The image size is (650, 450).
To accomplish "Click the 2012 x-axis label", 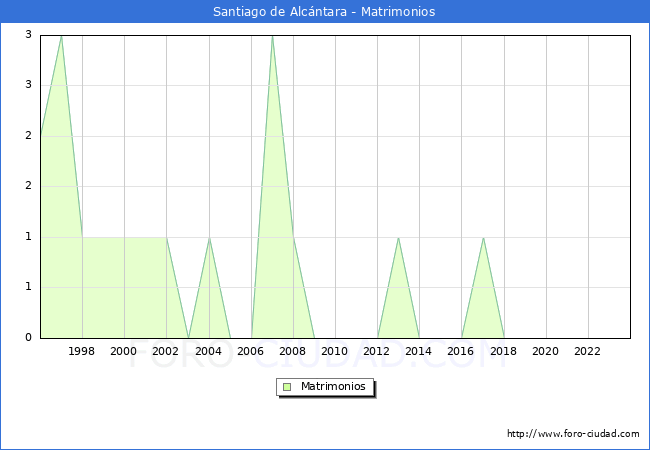I will point(376,351).
